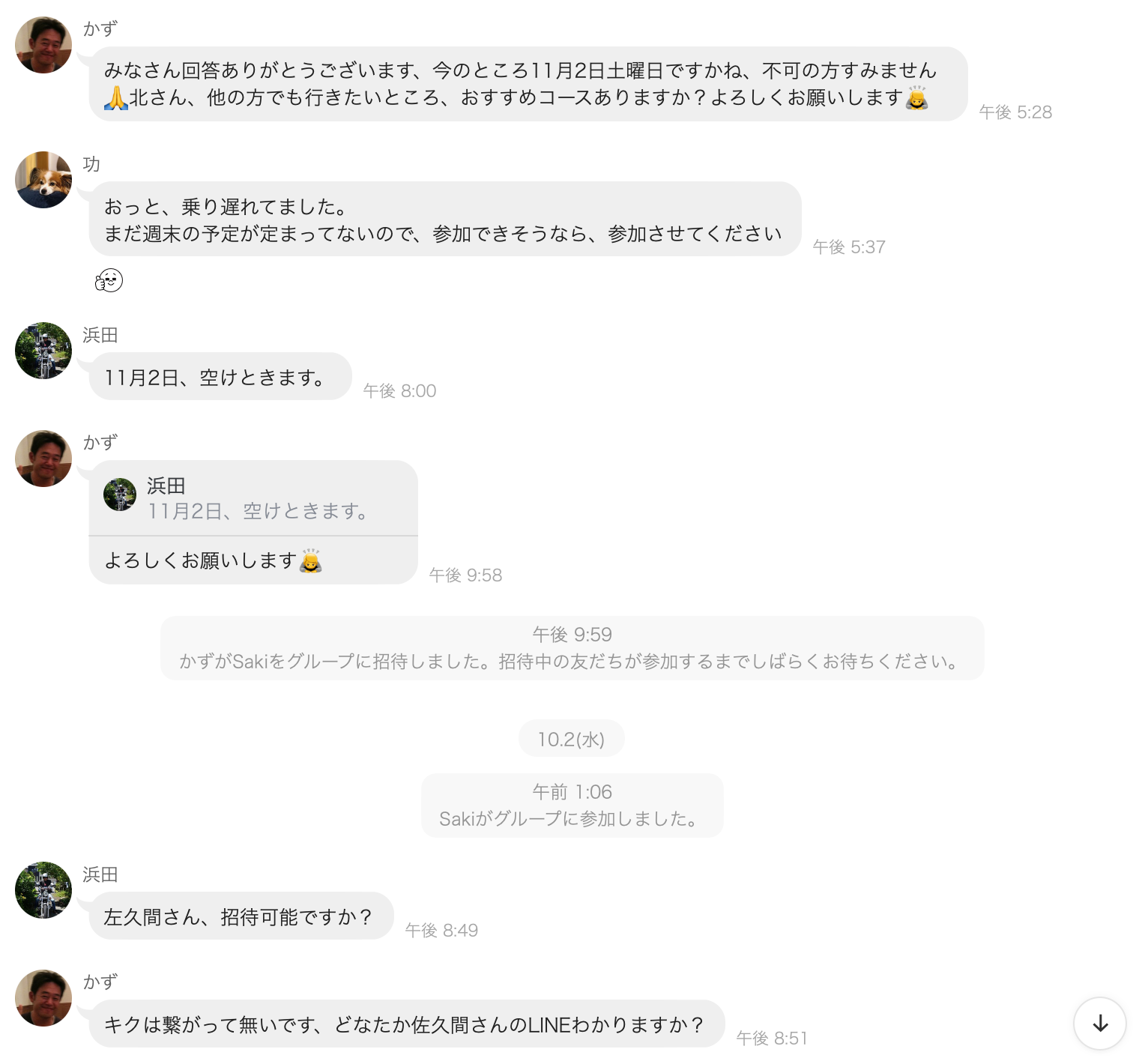Viewport: 1139px width, 1064px height.
Task: Click the small 浜田 avatar inside the quoted reply
Action: 120,495
